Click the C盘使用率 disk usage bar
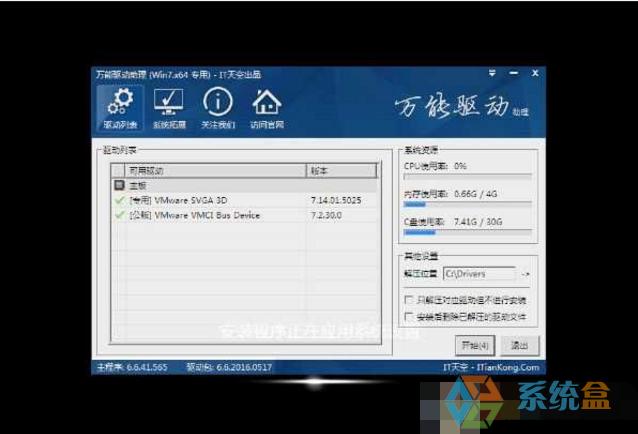 tap(466, 232)
